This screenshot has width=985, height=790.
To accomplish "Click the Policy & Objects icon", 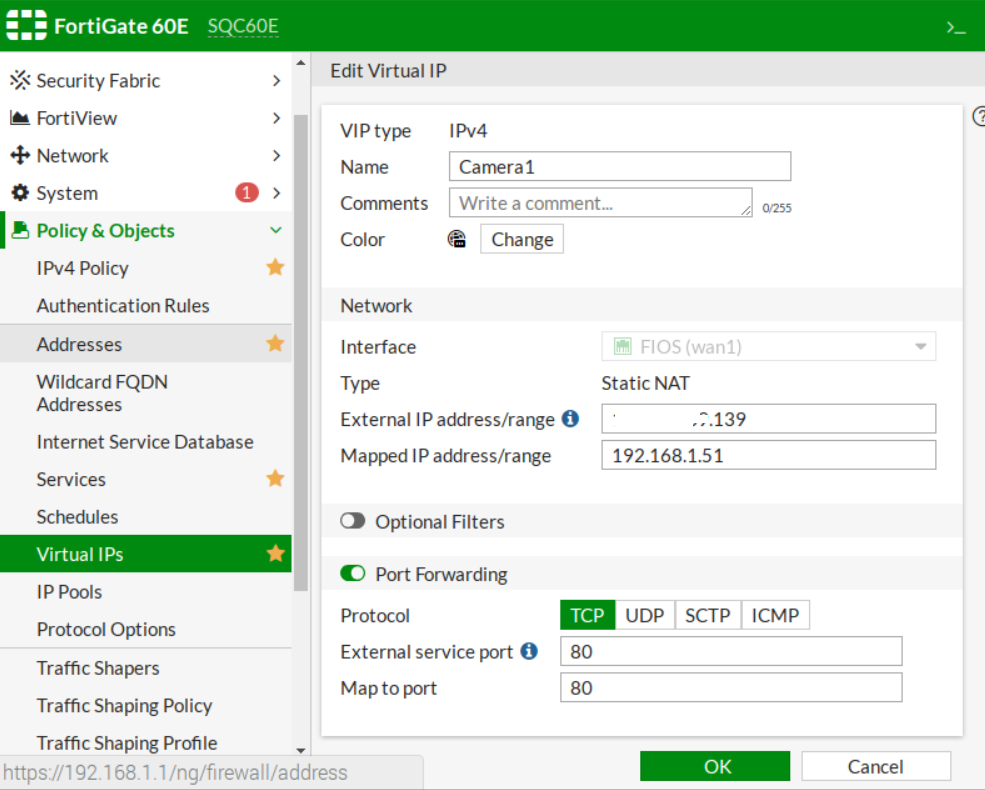I will click(20, 230).
